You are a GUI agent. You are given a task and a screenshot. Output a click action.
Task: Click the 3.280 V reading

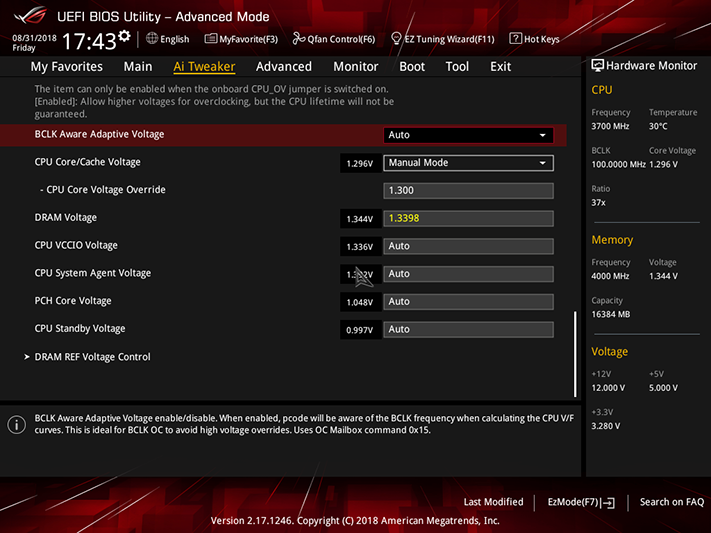point(605,426)
